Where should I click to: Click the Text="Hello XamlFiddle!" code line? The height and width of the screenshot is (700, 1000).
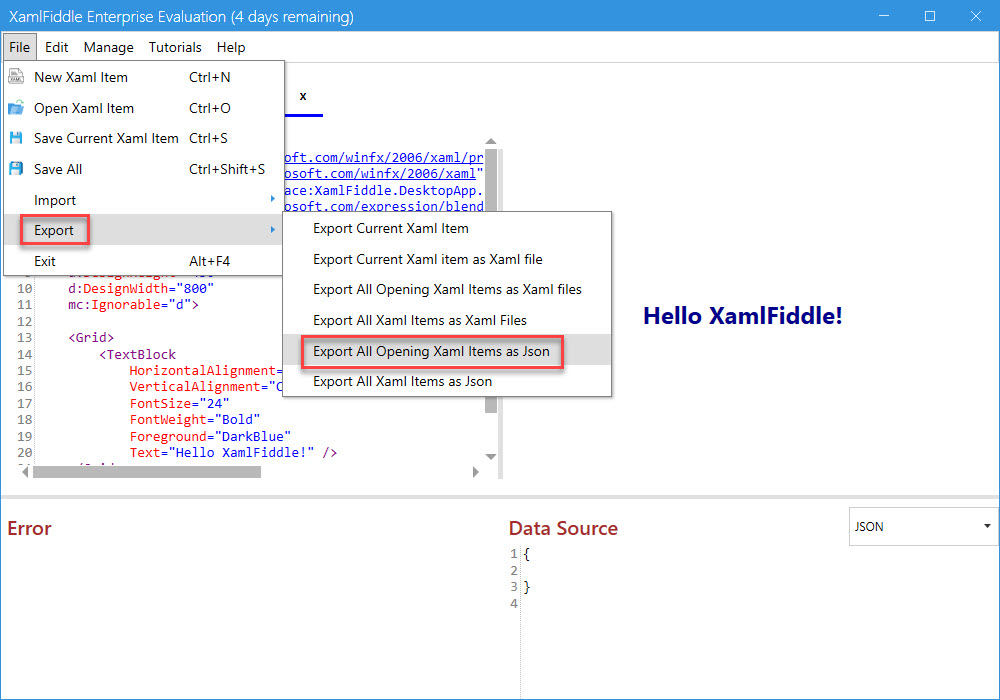233,452
